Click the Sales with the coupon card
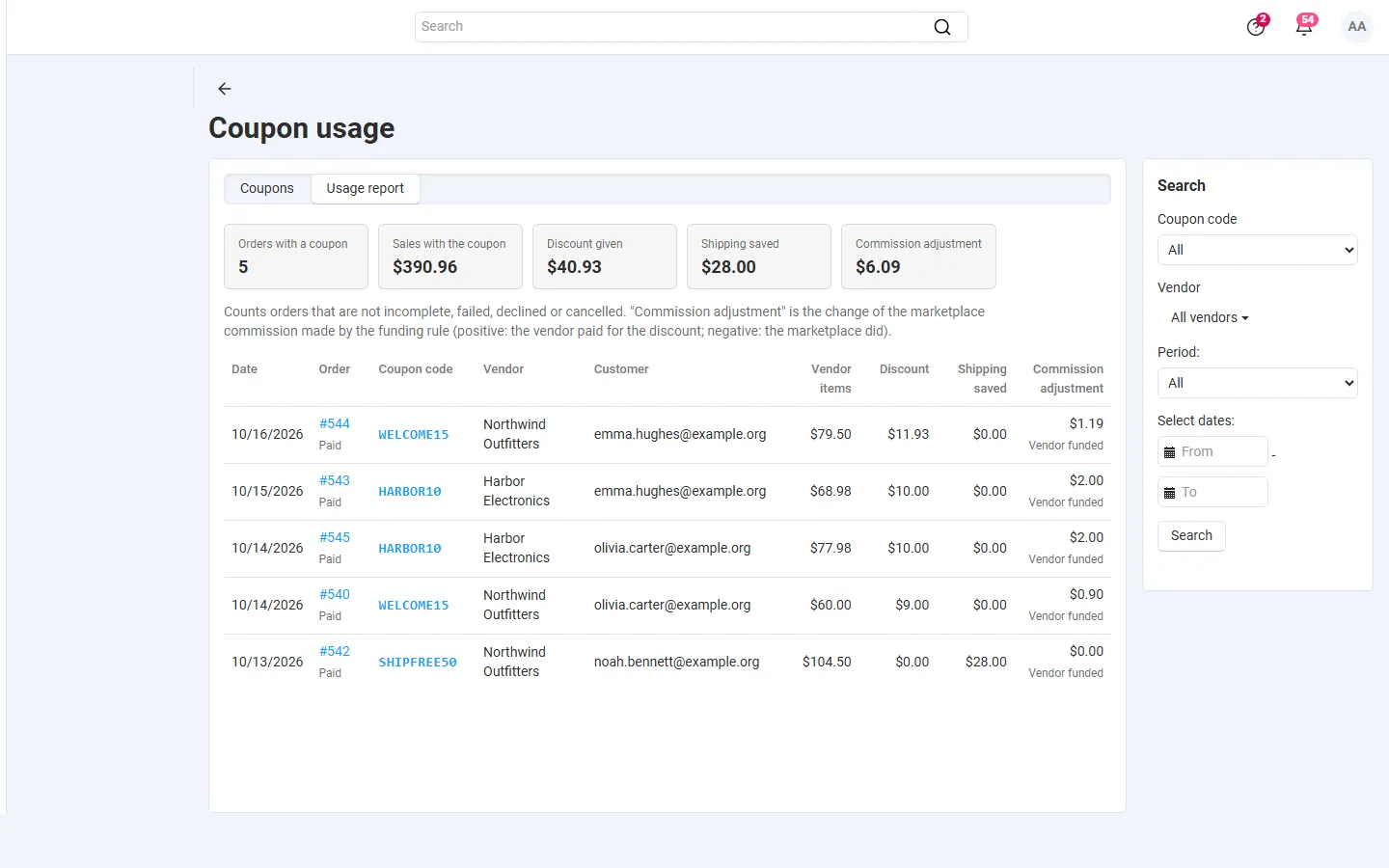The image size is (1389, 868). tap(450, 257)
